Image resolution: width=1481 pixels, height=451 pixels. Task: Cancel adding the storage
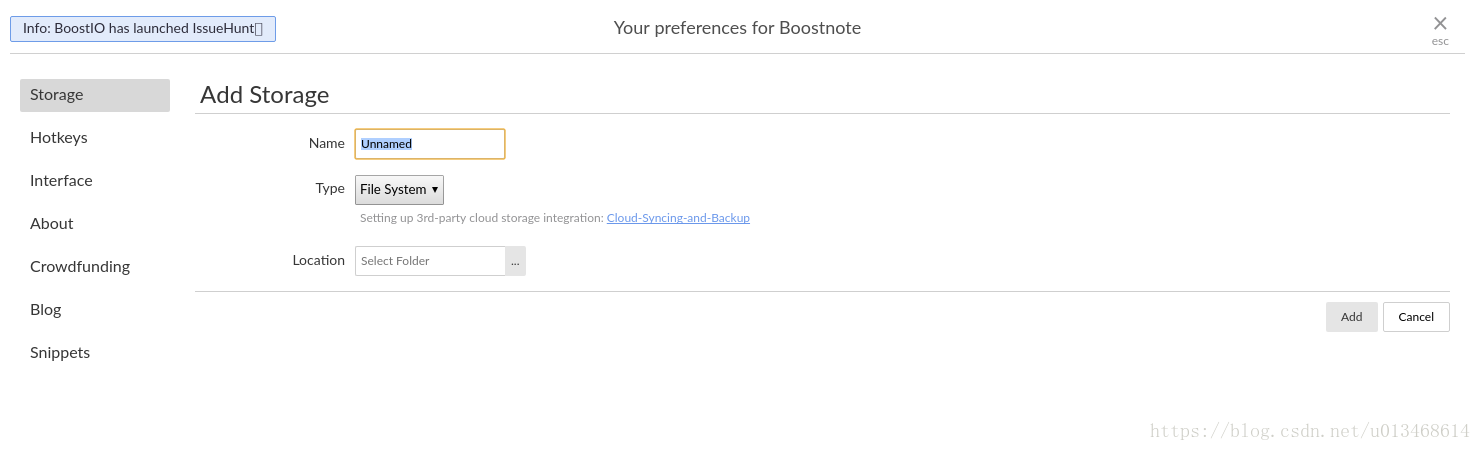tap(1415, 317)
